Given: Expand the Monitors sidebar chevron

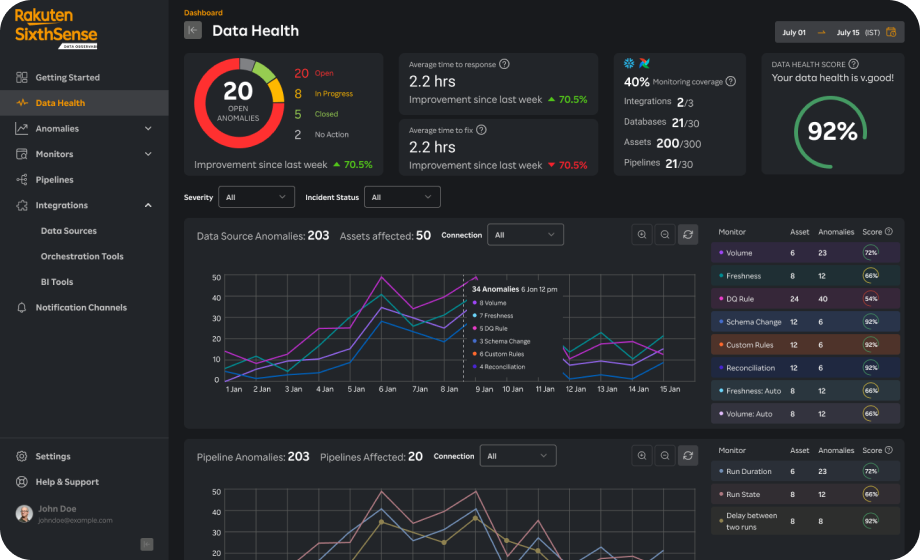Looking at the screenshot, I should 148,154.
